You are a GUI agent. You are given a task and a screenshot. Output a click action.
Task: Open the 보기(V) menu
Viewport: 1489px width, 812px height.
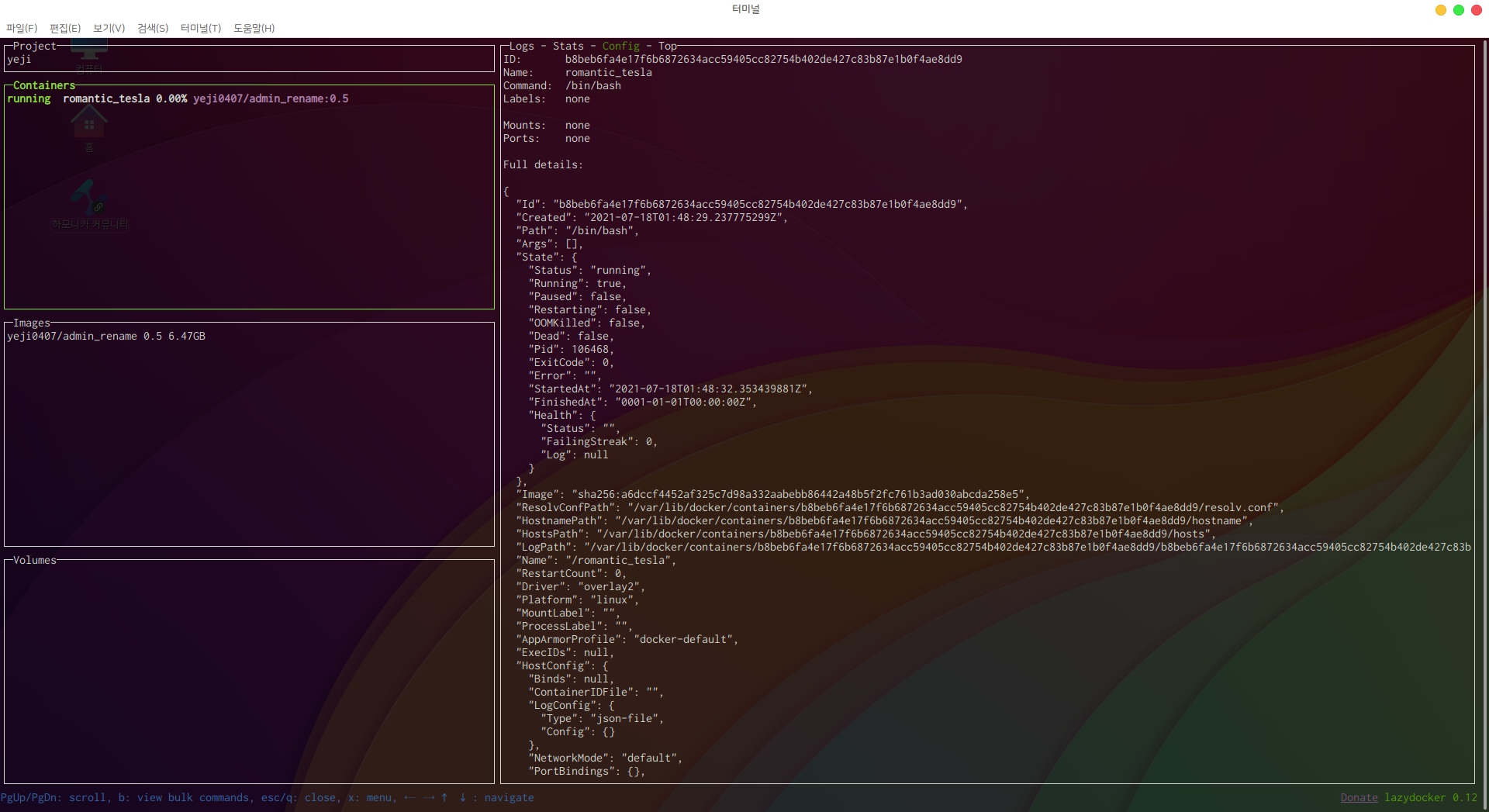109,28
